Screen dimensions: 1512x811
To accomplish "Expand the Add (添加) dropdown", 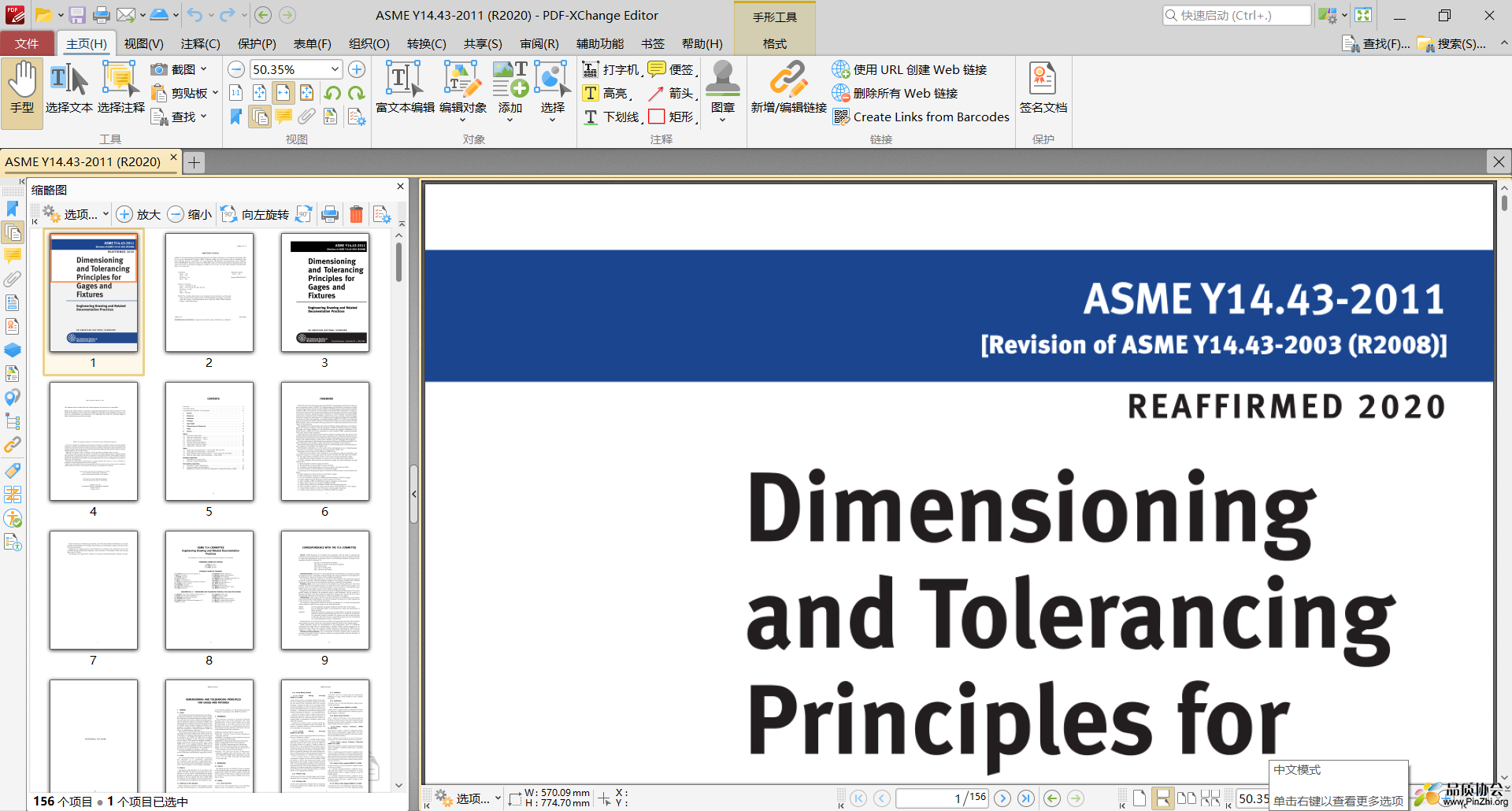I will (510, 120).
